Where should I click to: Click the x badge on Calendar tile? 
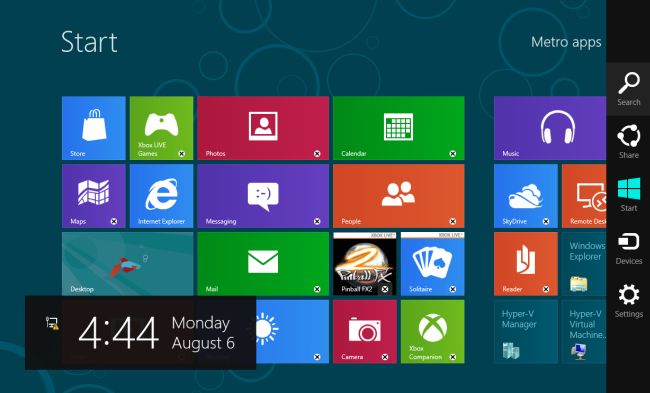453,154
